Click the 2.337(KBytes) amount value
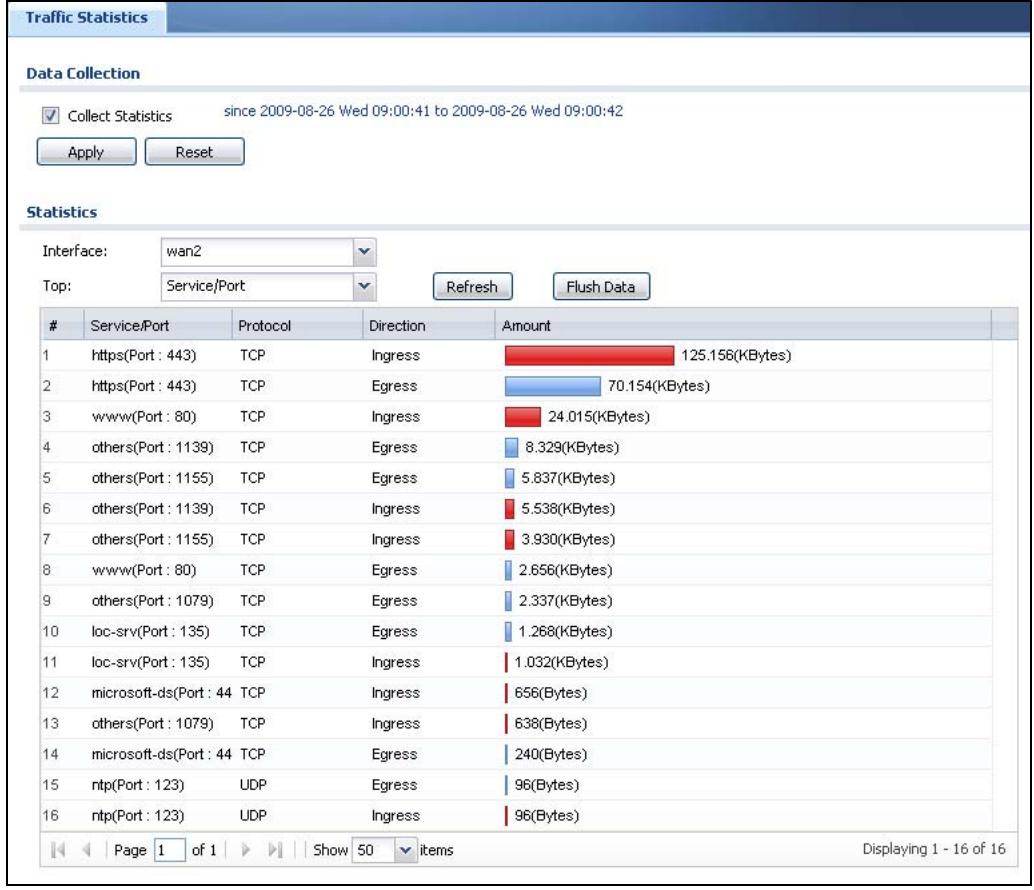 point(565,601)
